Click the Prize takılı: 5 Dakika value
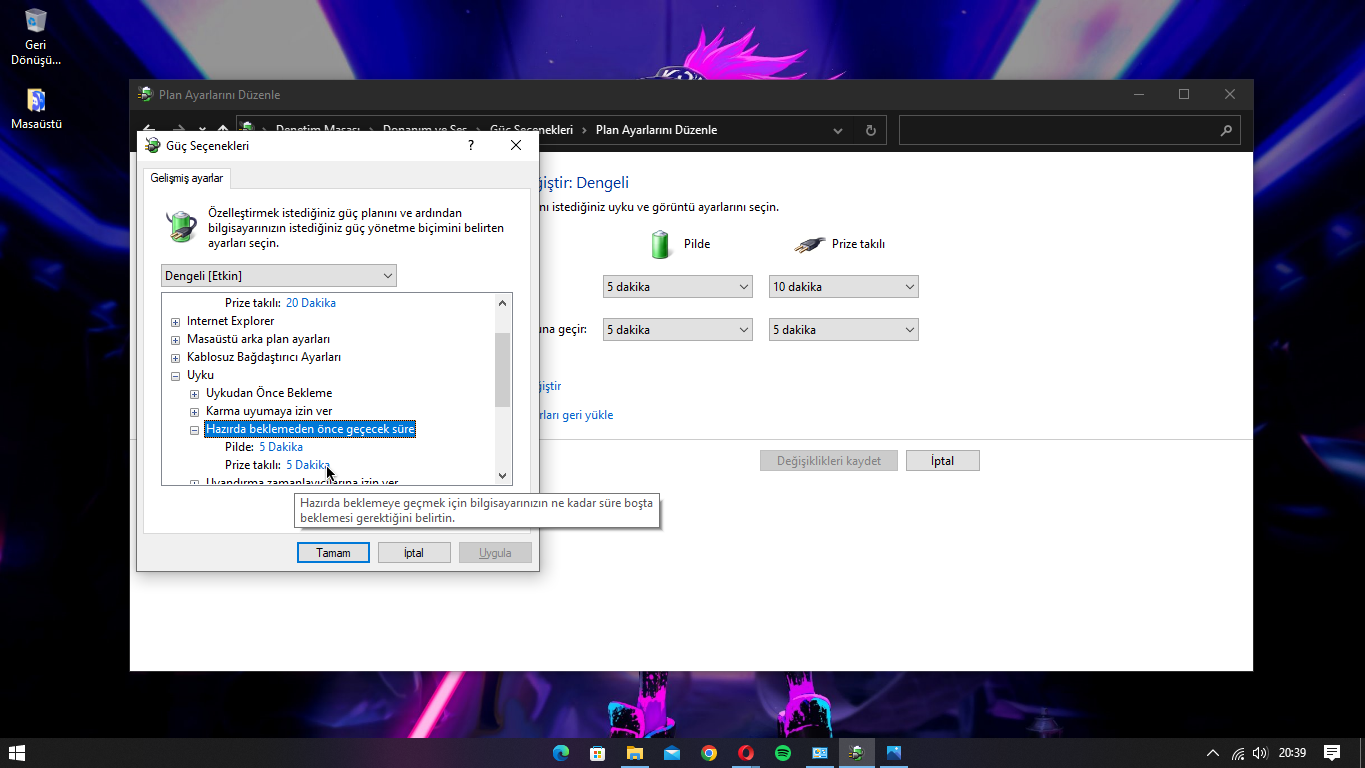The width and height of the screenshot is (1365, 768). [308, 465]
